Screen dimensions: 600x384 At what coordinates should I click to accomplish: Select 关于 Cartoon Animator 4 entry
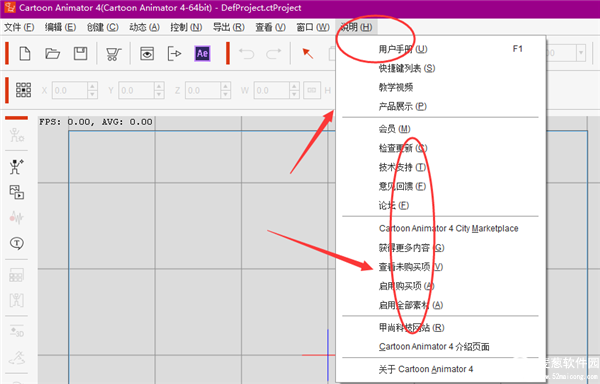click(440, 369)
